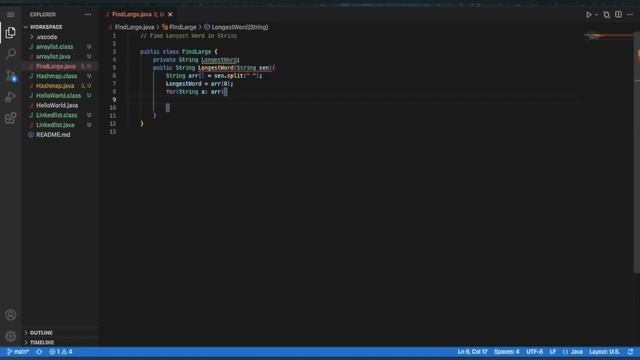The width and height of the screenshot is (640, 360).
Task: Open notifications bell in status bar
Action: pos(630,351)
